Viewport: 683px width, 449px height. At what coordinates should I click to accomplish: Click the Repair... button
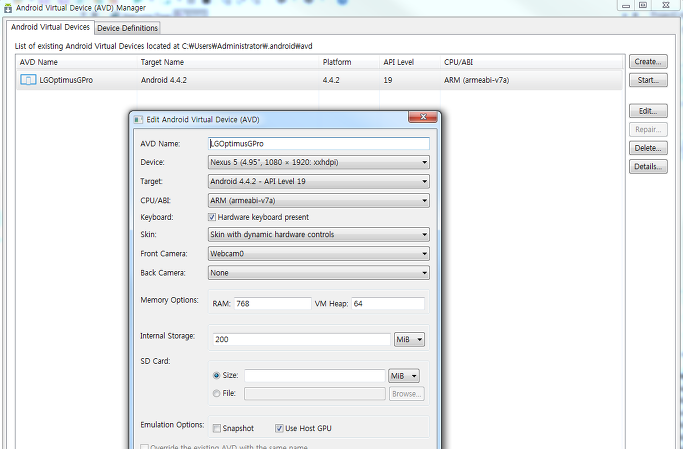(648, 129)
